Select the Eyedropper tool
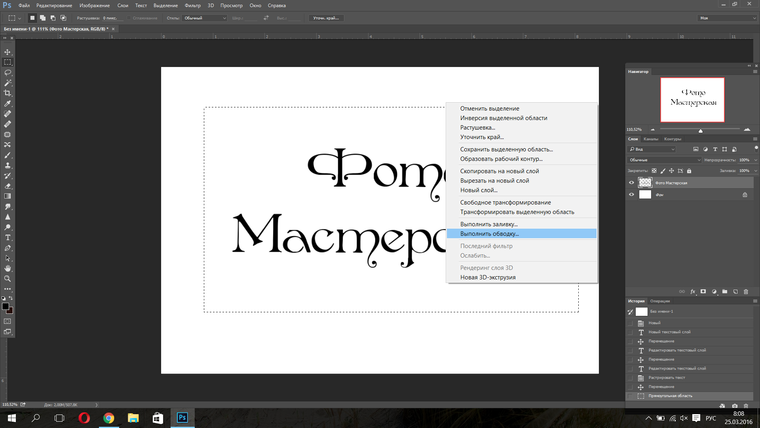Viewport: 760px width, 428px height. click(x=7, y=104)
